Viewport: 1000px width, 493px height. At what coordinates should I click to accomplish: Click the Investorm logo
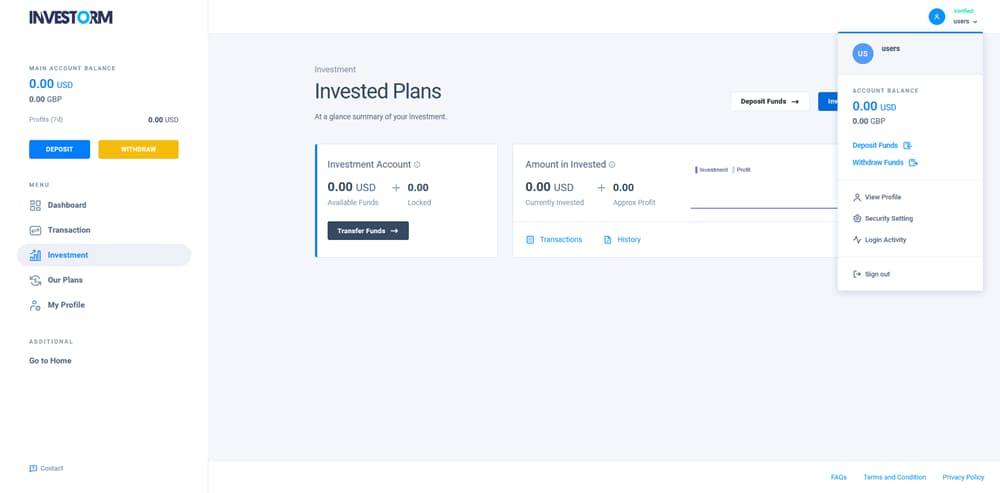tap(71, 17)
